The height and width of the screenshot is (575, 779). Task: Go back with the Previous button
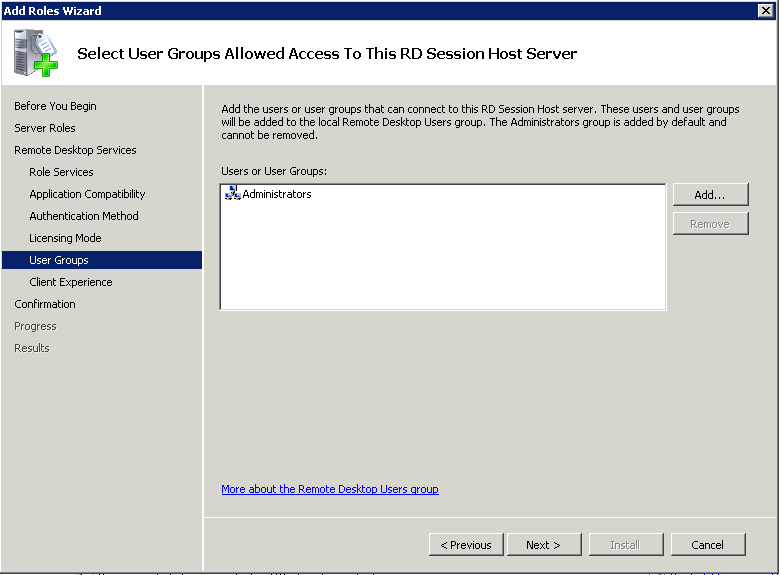466,545
